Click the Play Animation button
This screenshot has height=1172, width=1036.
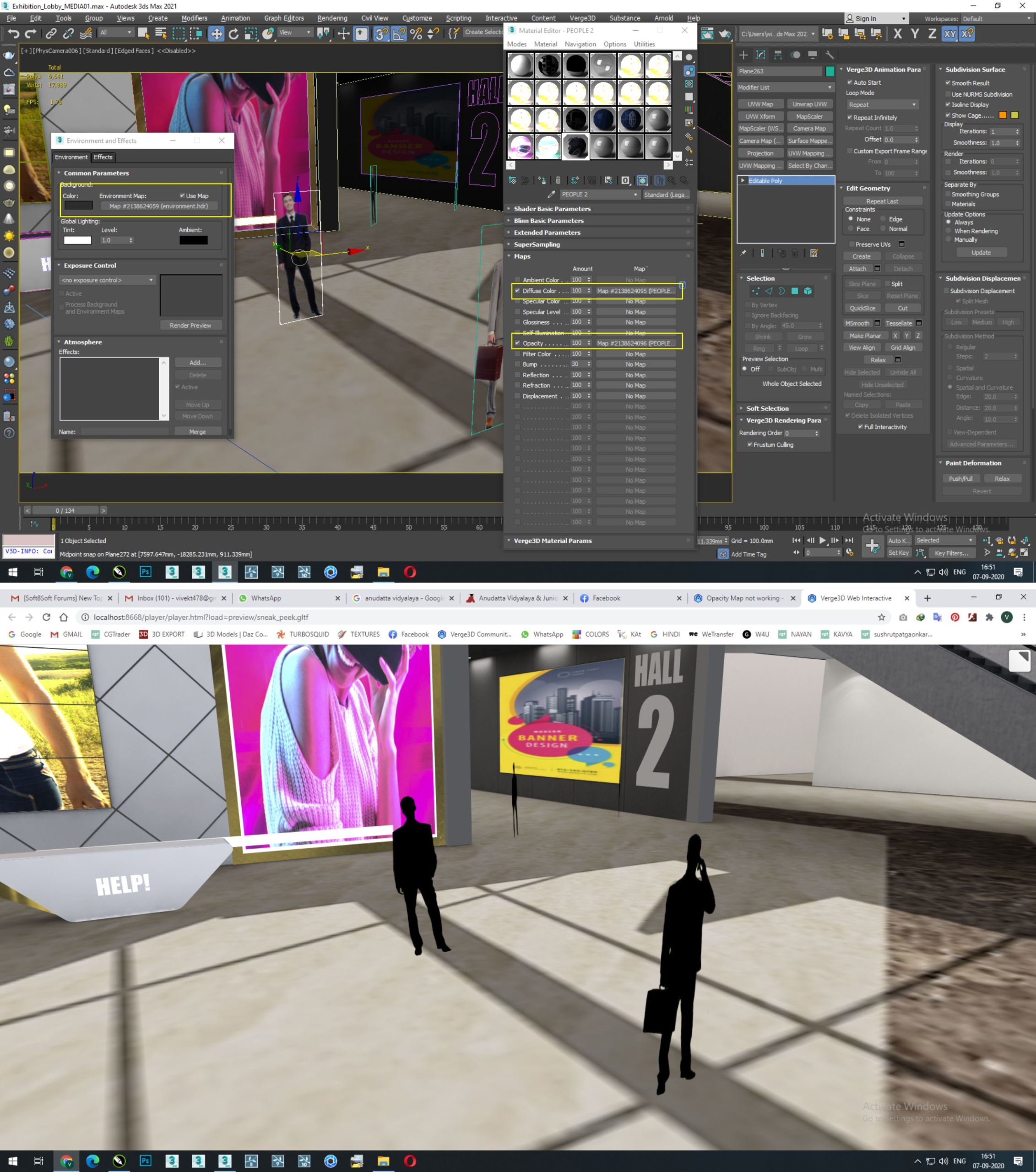coord(823,540)
